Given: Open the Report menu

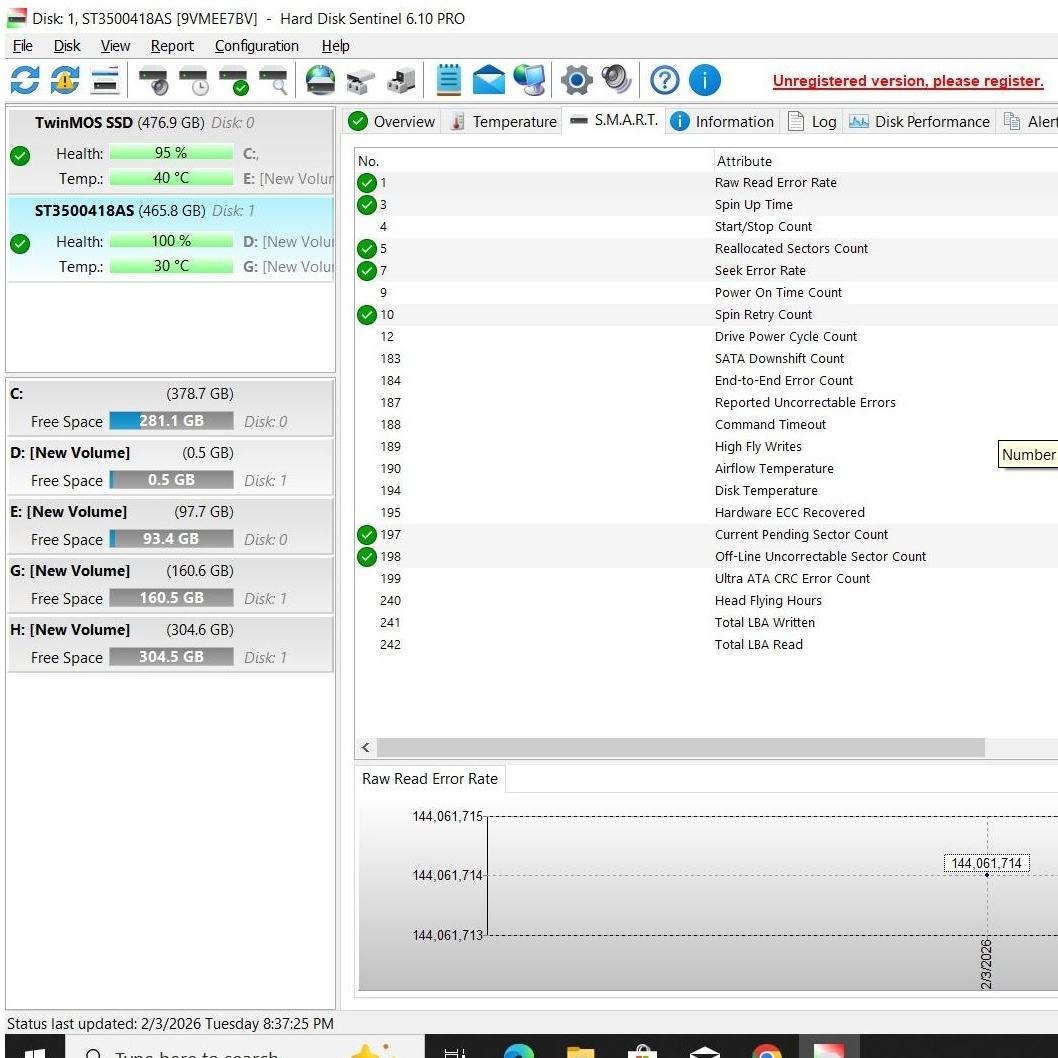Looking at the screenshot, I should (x=172, y=46).
